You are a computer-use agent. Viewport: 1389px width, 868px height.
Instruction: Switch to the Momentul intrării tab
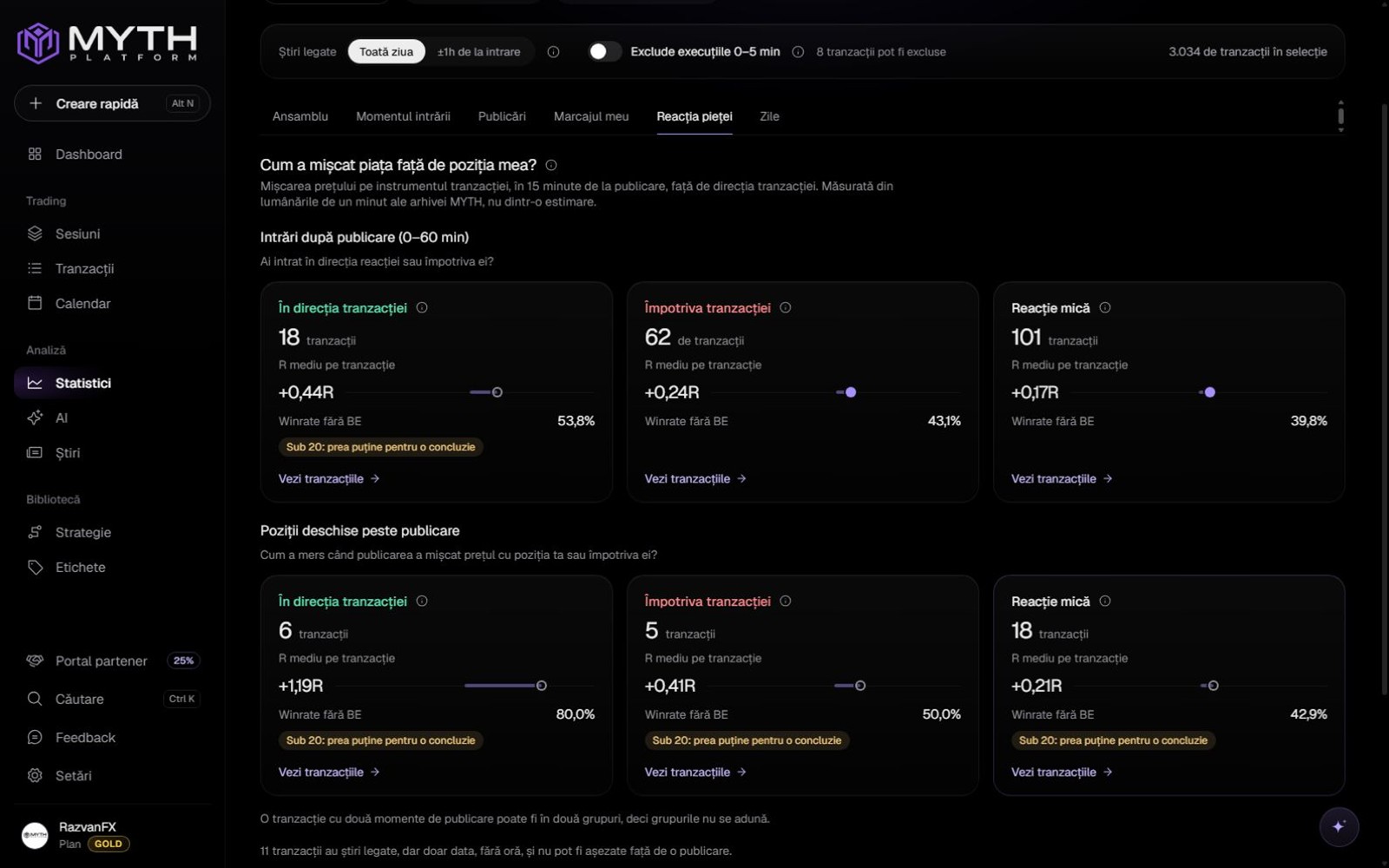point(403,116)
